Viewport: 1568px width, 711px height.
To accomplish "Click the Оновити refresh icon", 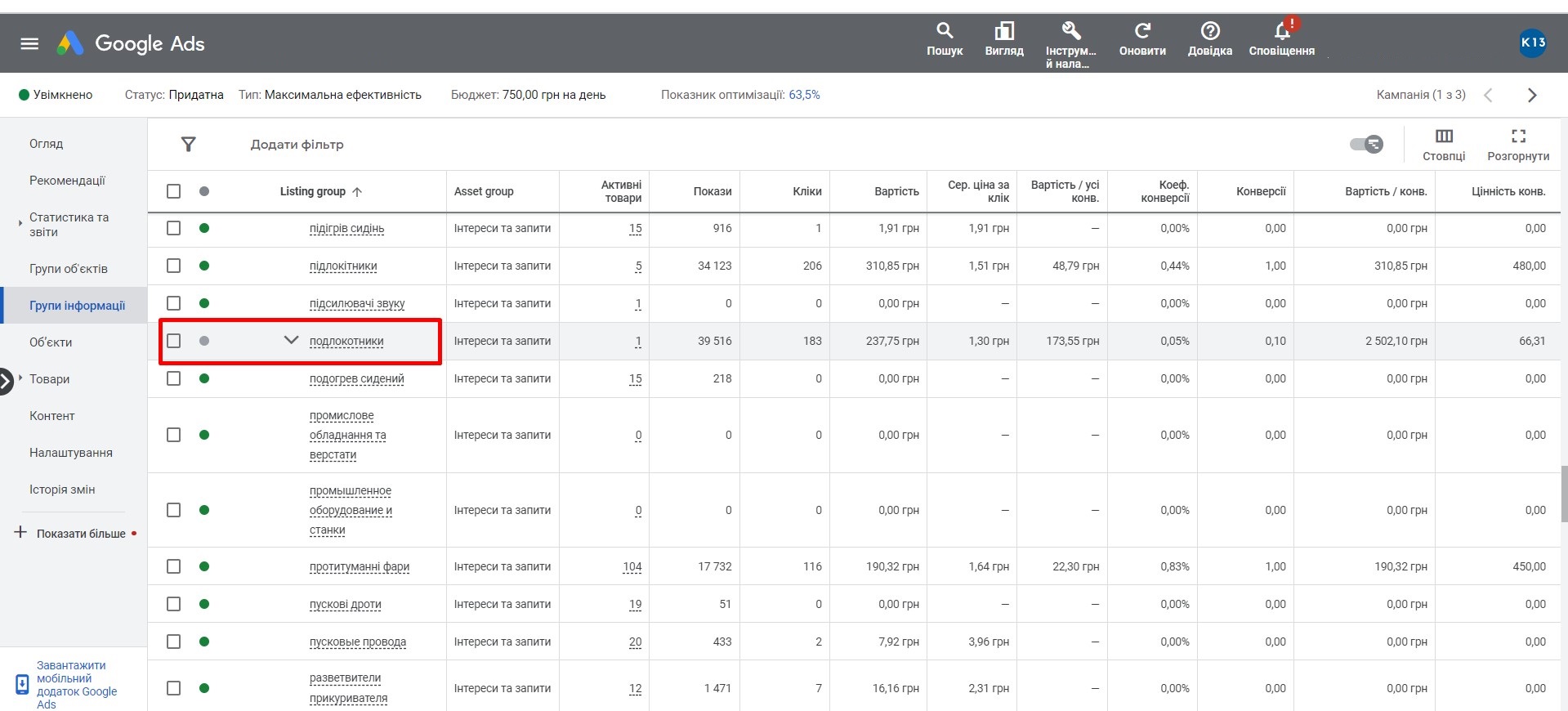I will click(1142, 31).
